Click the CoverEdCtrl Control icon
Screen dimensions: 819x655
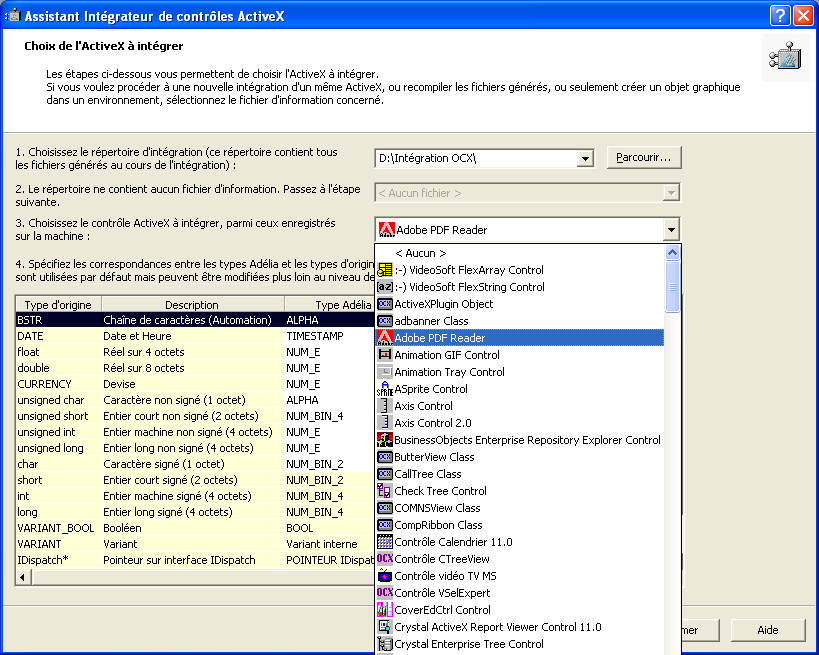click(x=385, y=610)
